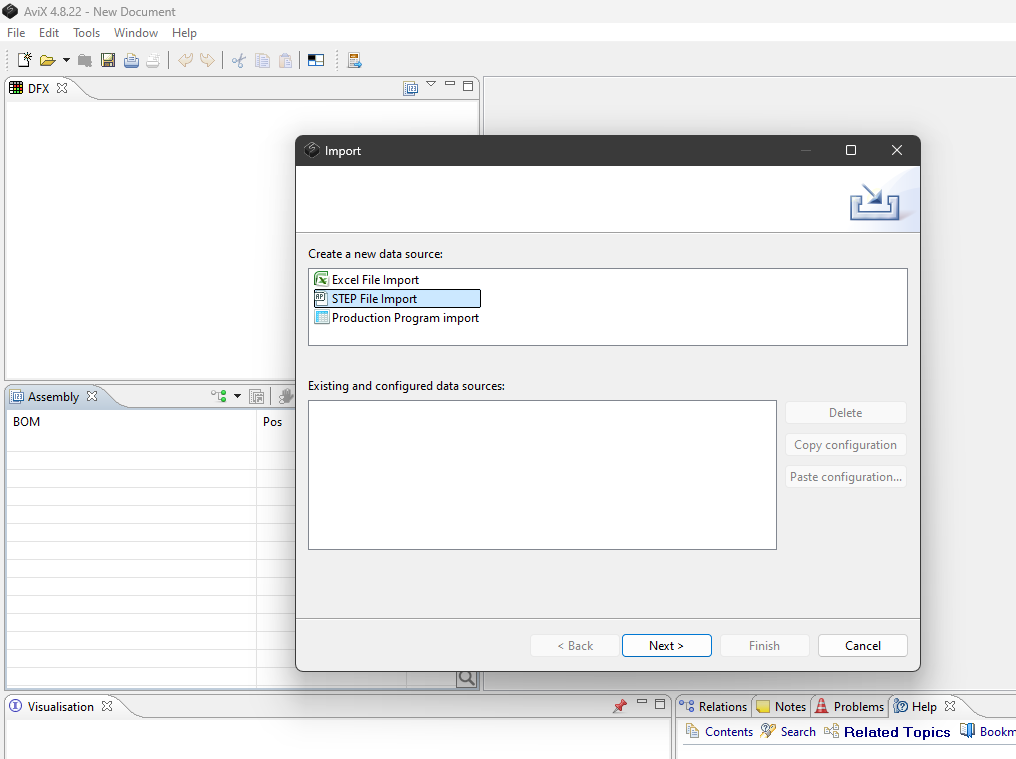Open a file using the folder toolbar icon

[49, 60]
